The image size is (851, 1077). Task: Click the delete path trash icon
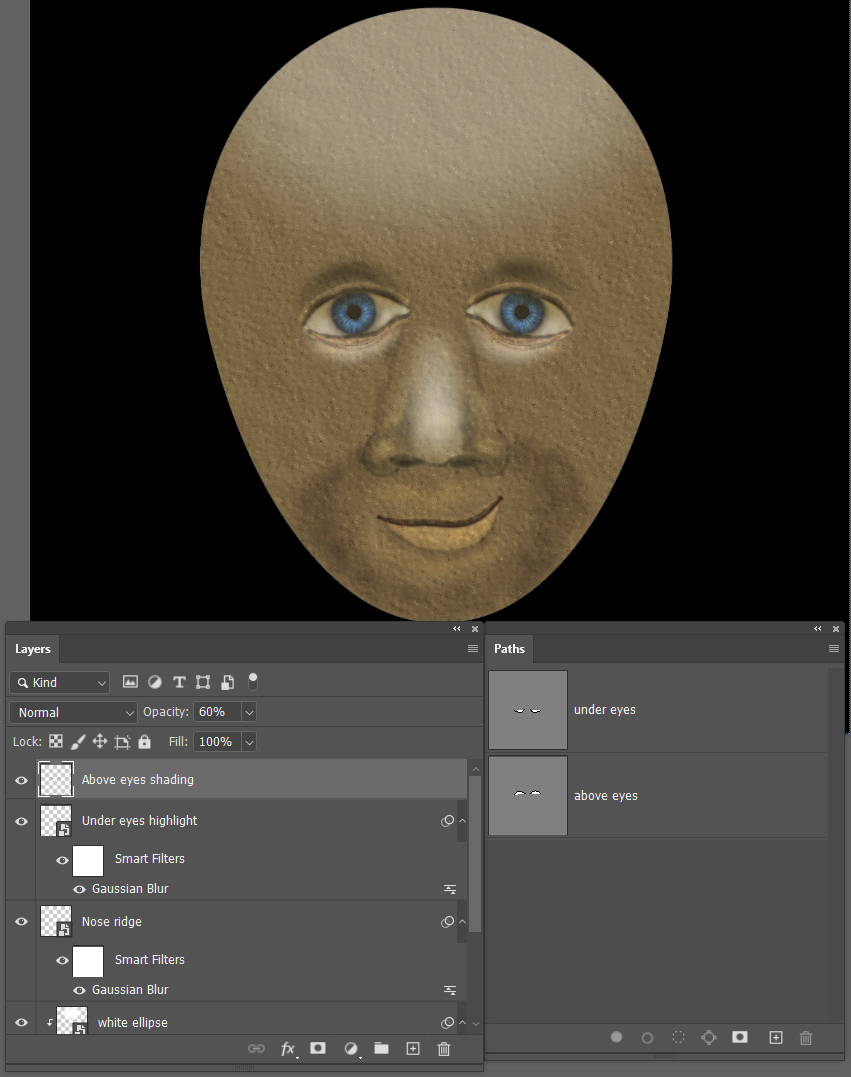point(806,1037)
